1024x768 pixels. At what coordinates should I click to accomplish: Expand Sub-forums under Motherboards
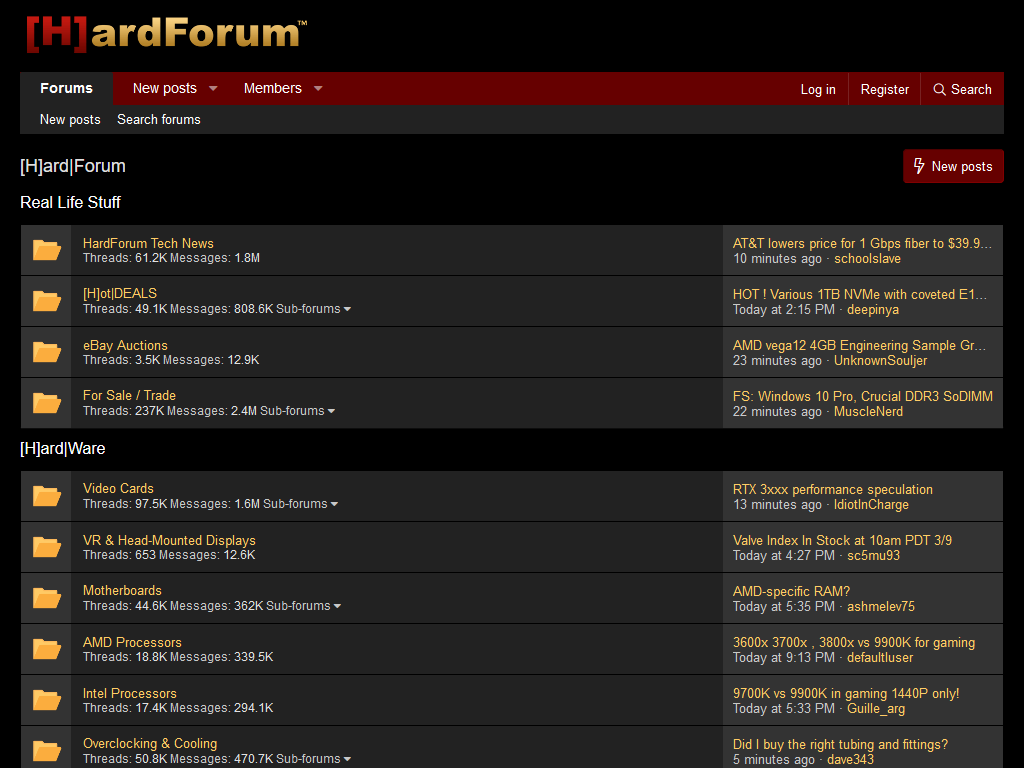[x=304, y=606]
